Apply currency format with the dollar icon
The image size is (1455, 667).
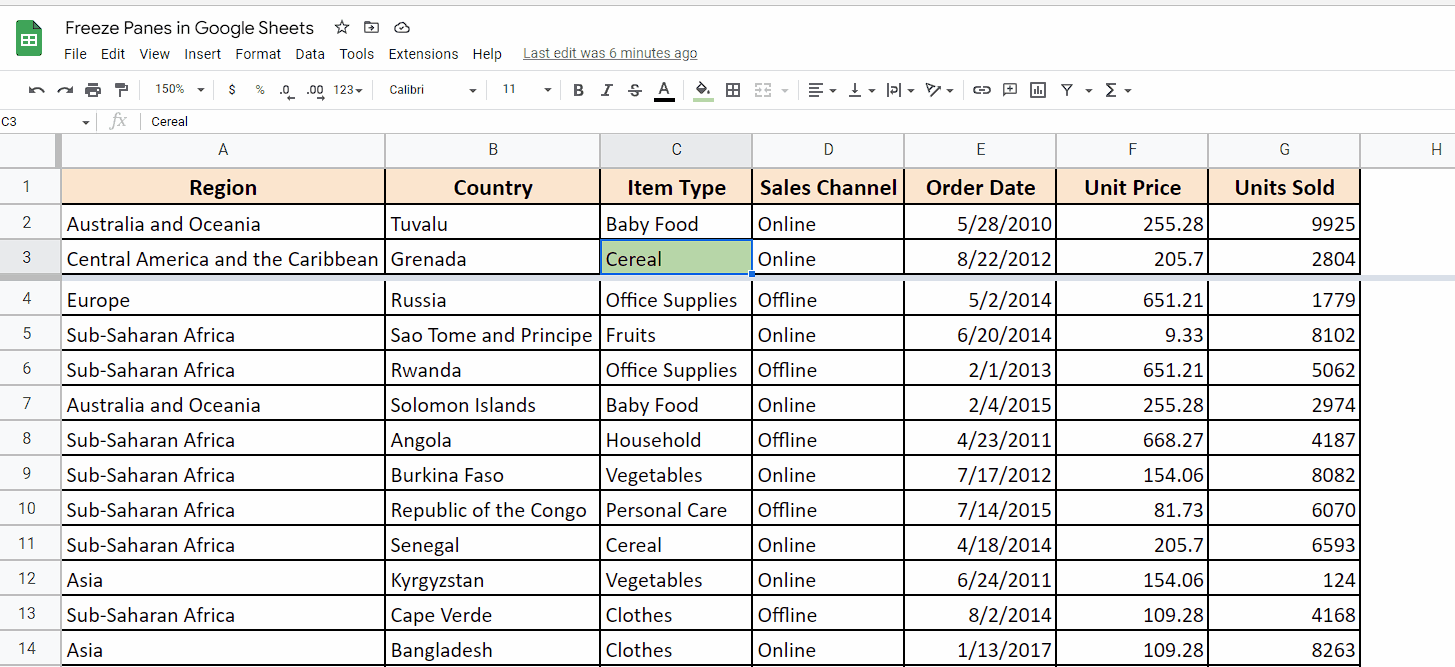click(x=231, y=89)
